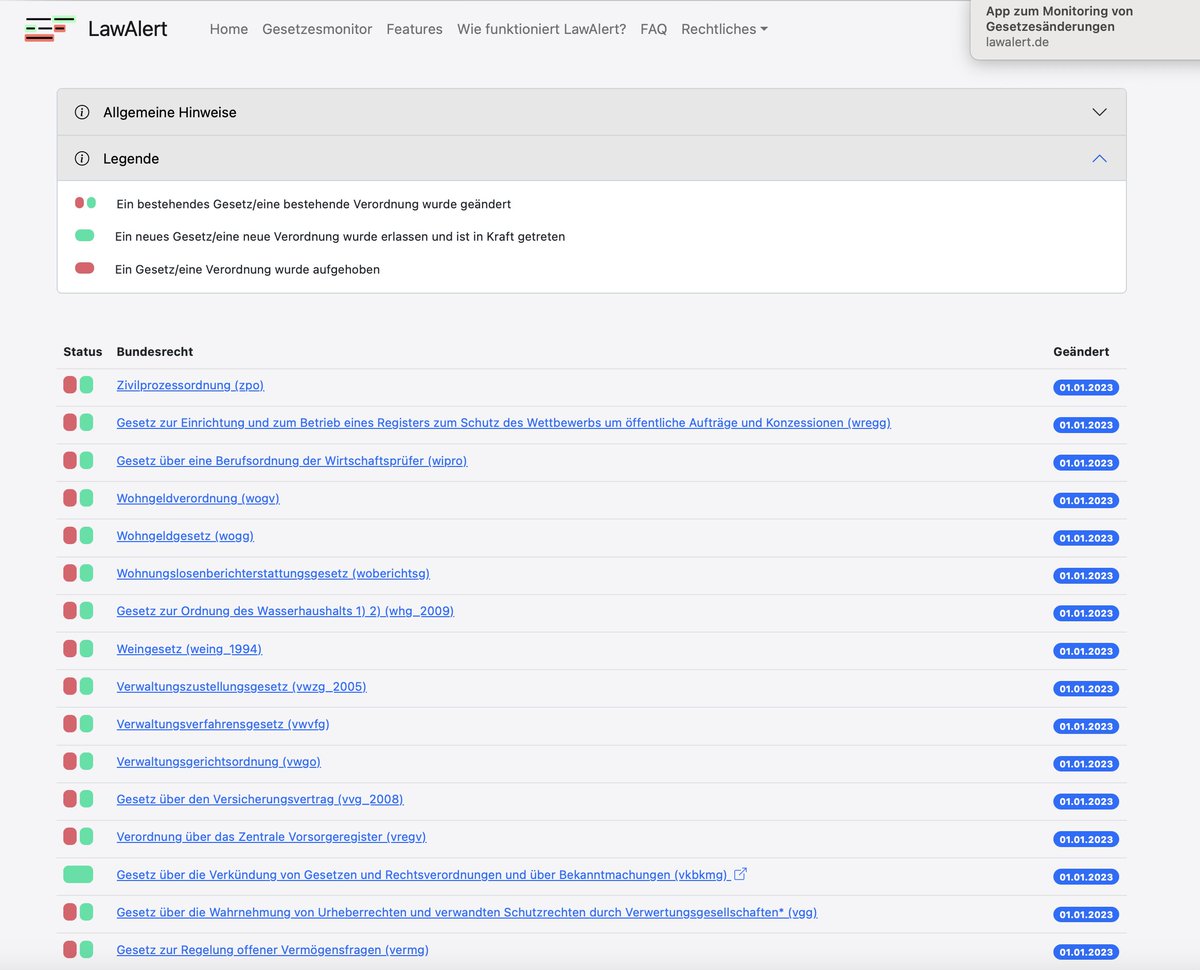Collapse the Legende section chevron
Image resolution: width=1200 pixels, height=970 pixels.
[x=1100, y=158]
